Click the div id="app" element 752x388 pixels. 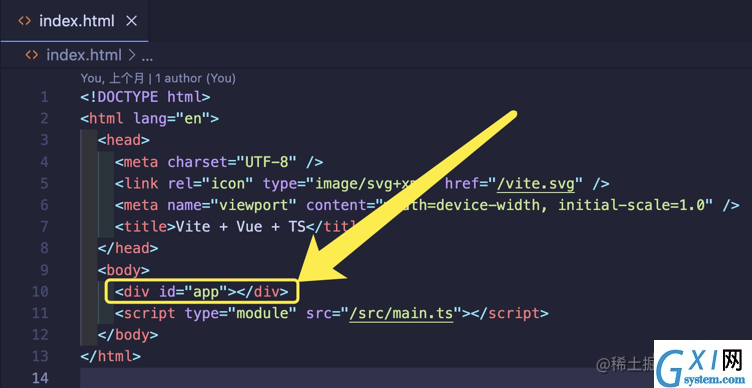tap(201, 291)
